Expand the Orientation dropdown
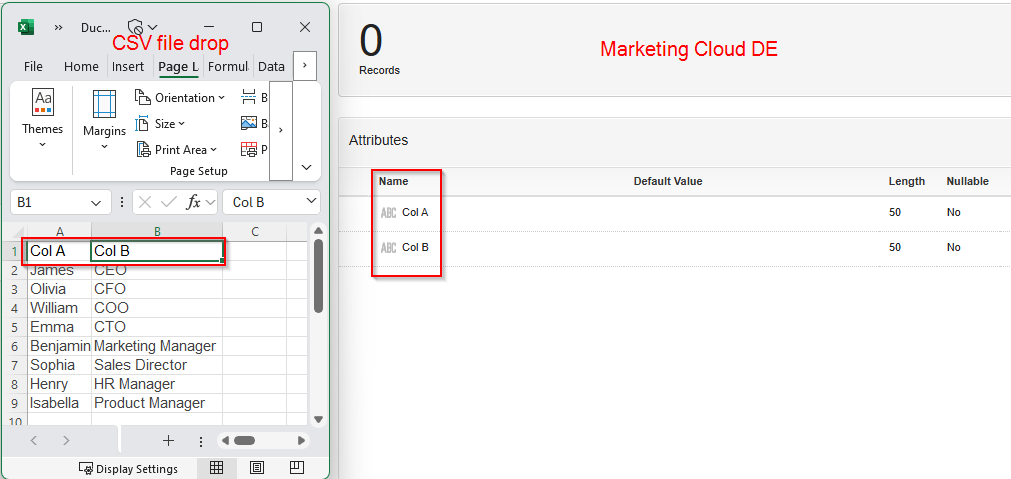The height and width of the screenshot is (479, 1011). pos(181,98)
